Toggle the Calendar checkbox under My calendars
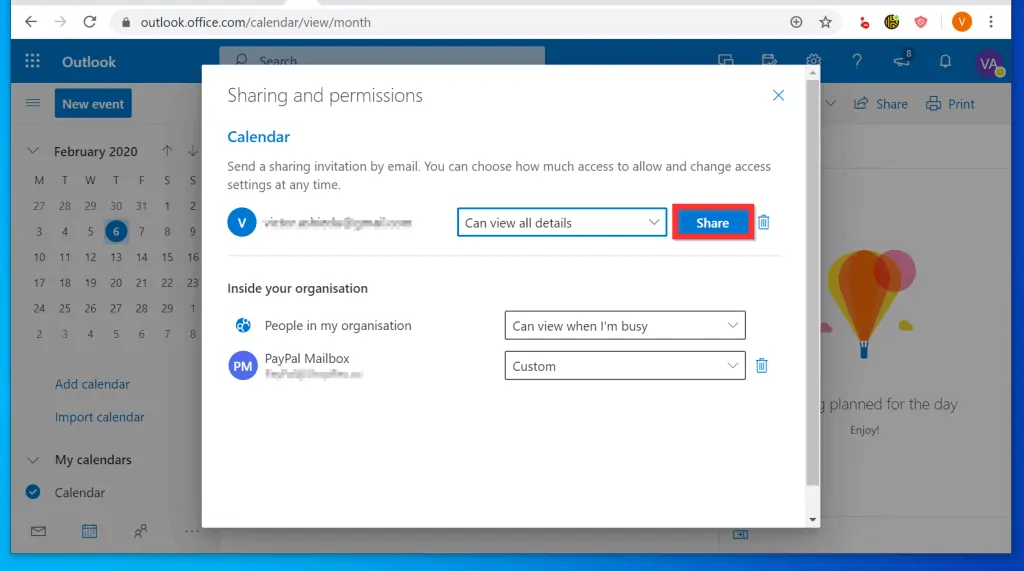 [x=33, y=492]
